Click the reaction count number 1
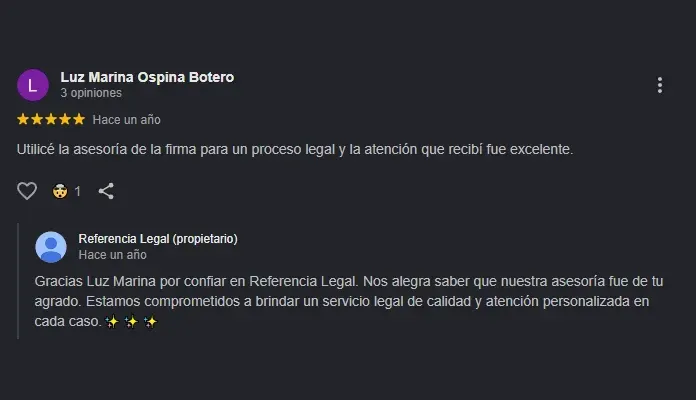Image resolution: width=696 pixels, height=400 pixels. click(x=77, y=192)
